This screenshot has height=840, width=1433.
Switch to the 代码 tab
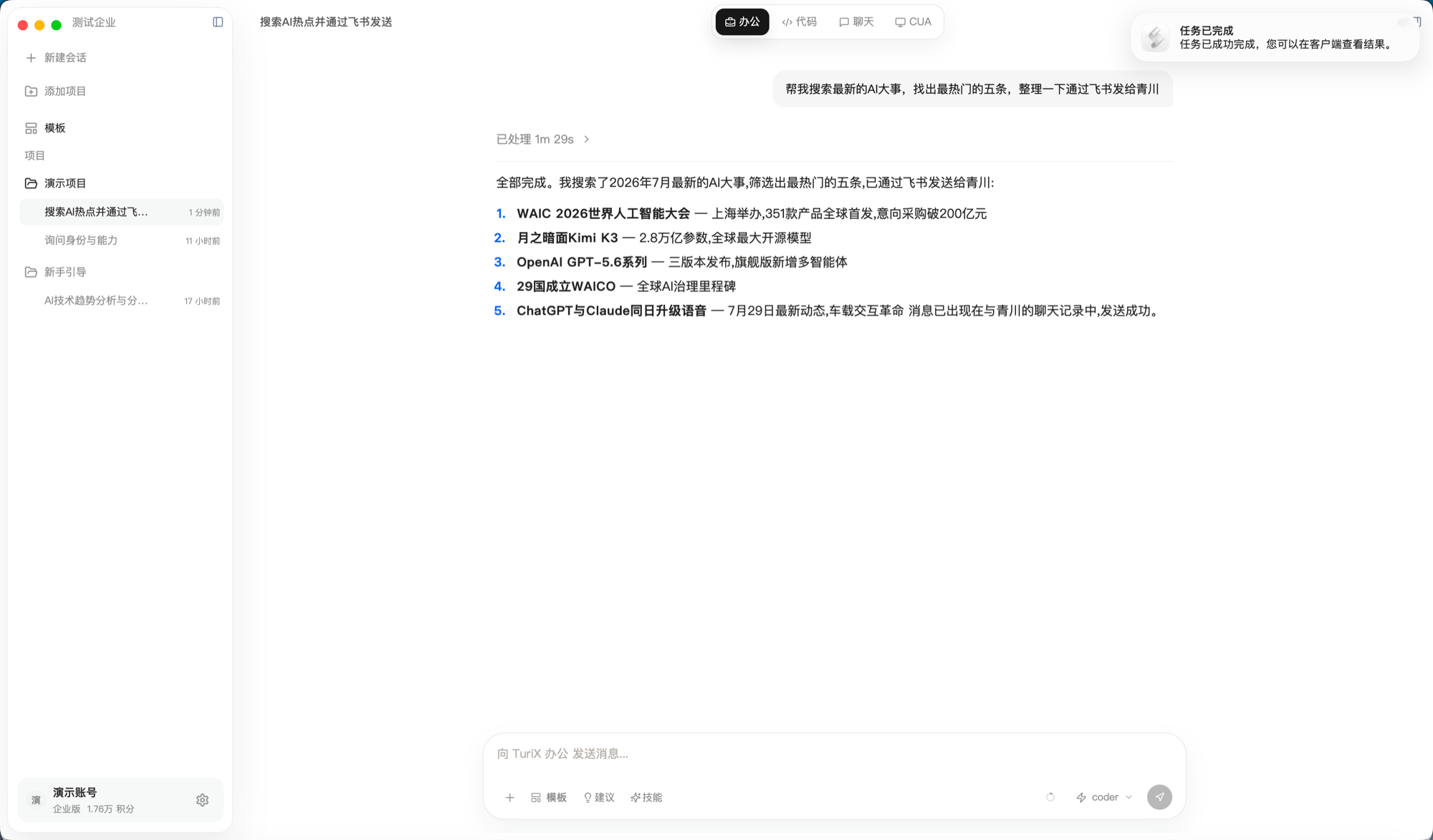[800, 22]
